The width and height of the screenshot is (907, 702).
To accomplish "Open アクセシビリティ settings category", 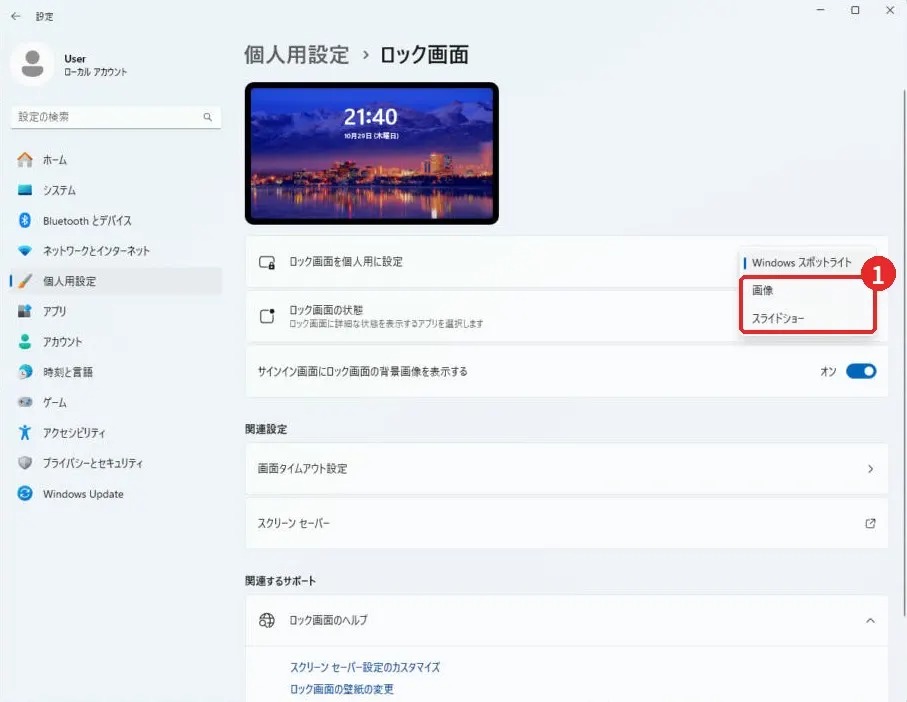I will [x=116, y=433].
